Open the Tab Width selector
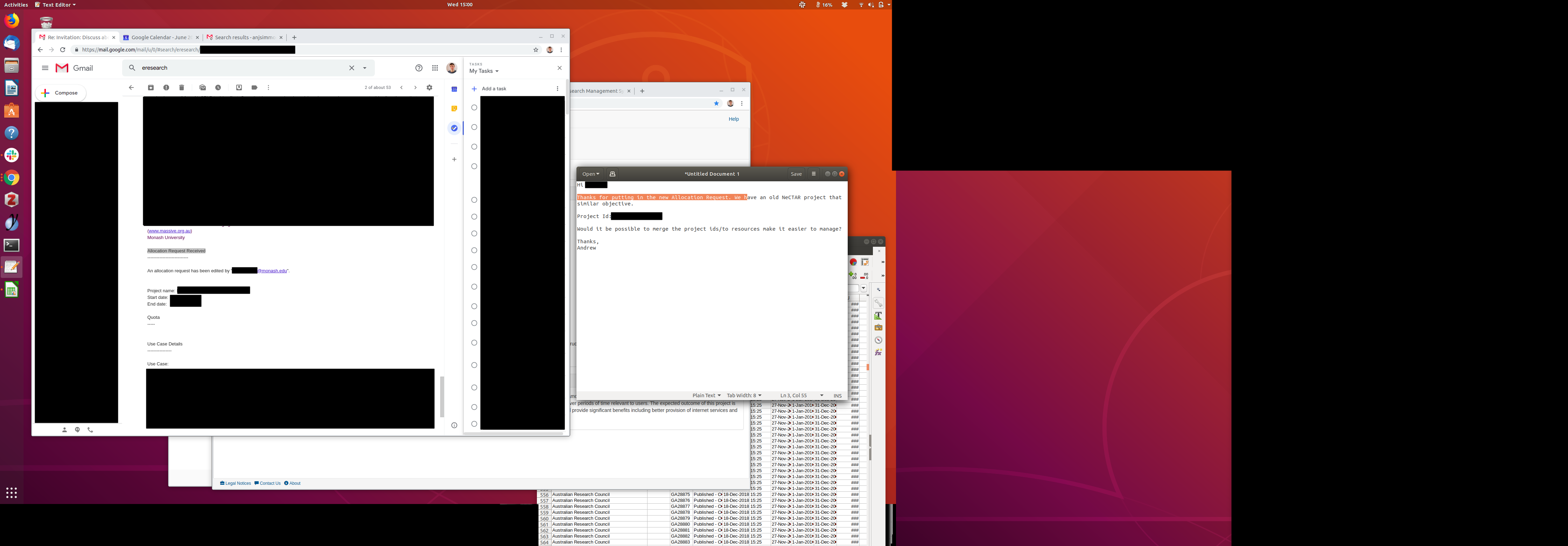The height and width of the screenshot is (546, 1568). click(x=744, y=395)
